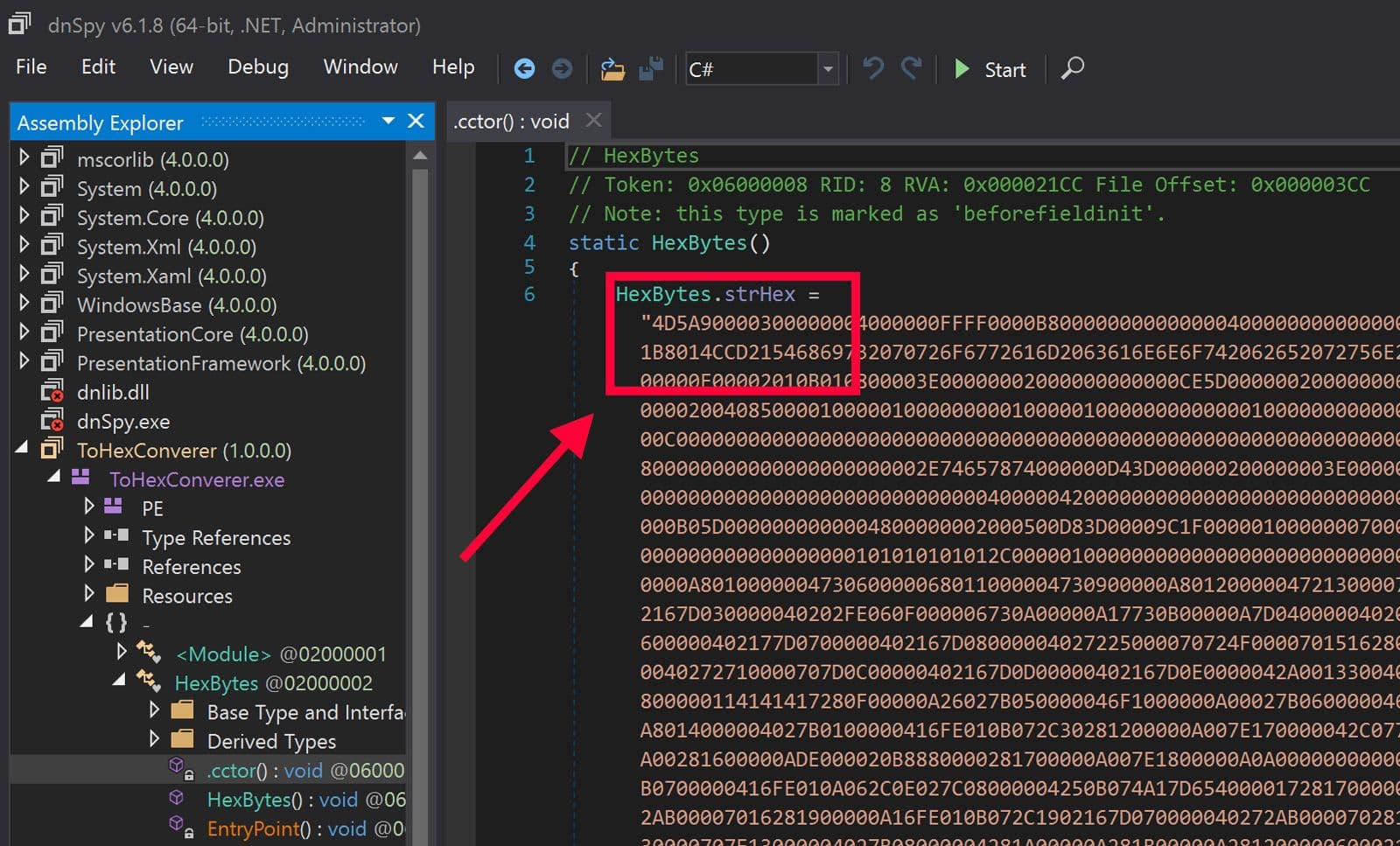
Task: Expand Base Type and Interfaces folder
Action: tap(154, 709)
